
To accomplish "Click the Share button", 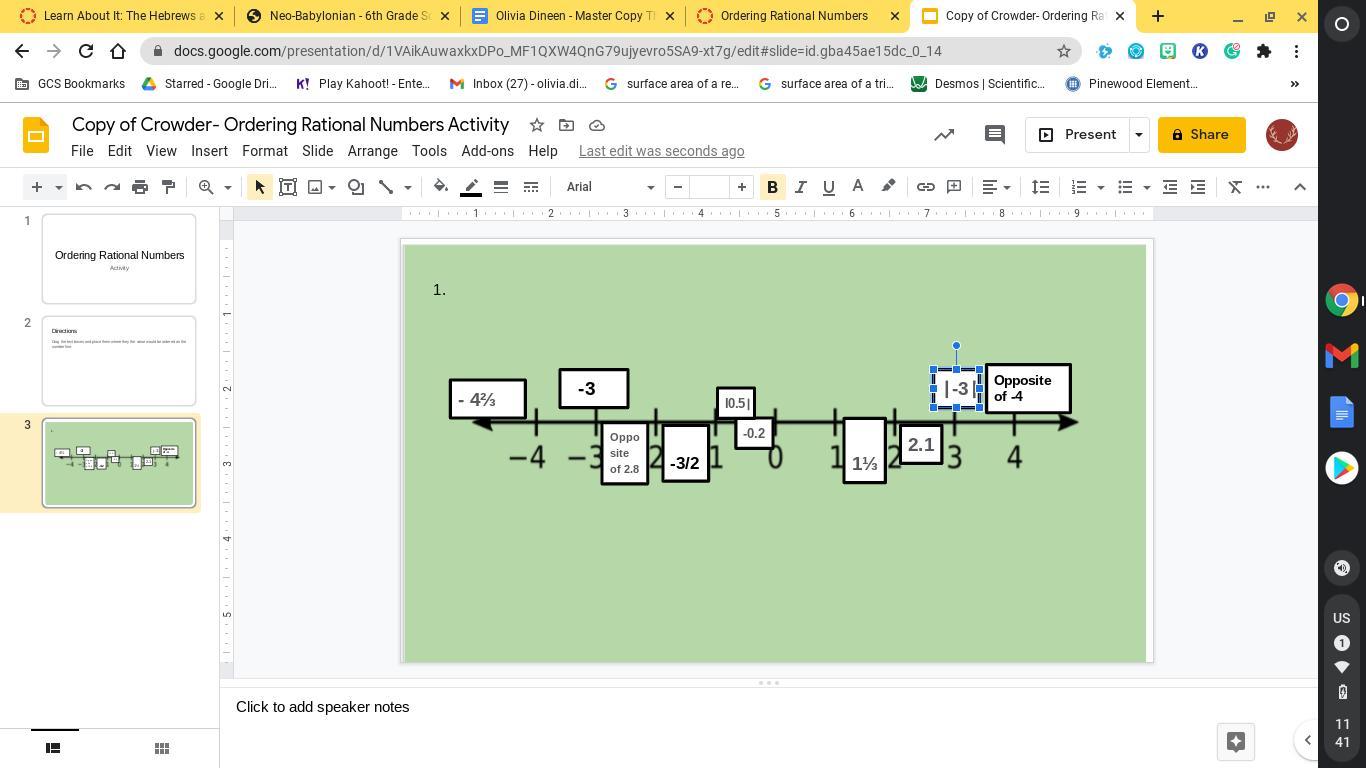I will (1201, 135).
